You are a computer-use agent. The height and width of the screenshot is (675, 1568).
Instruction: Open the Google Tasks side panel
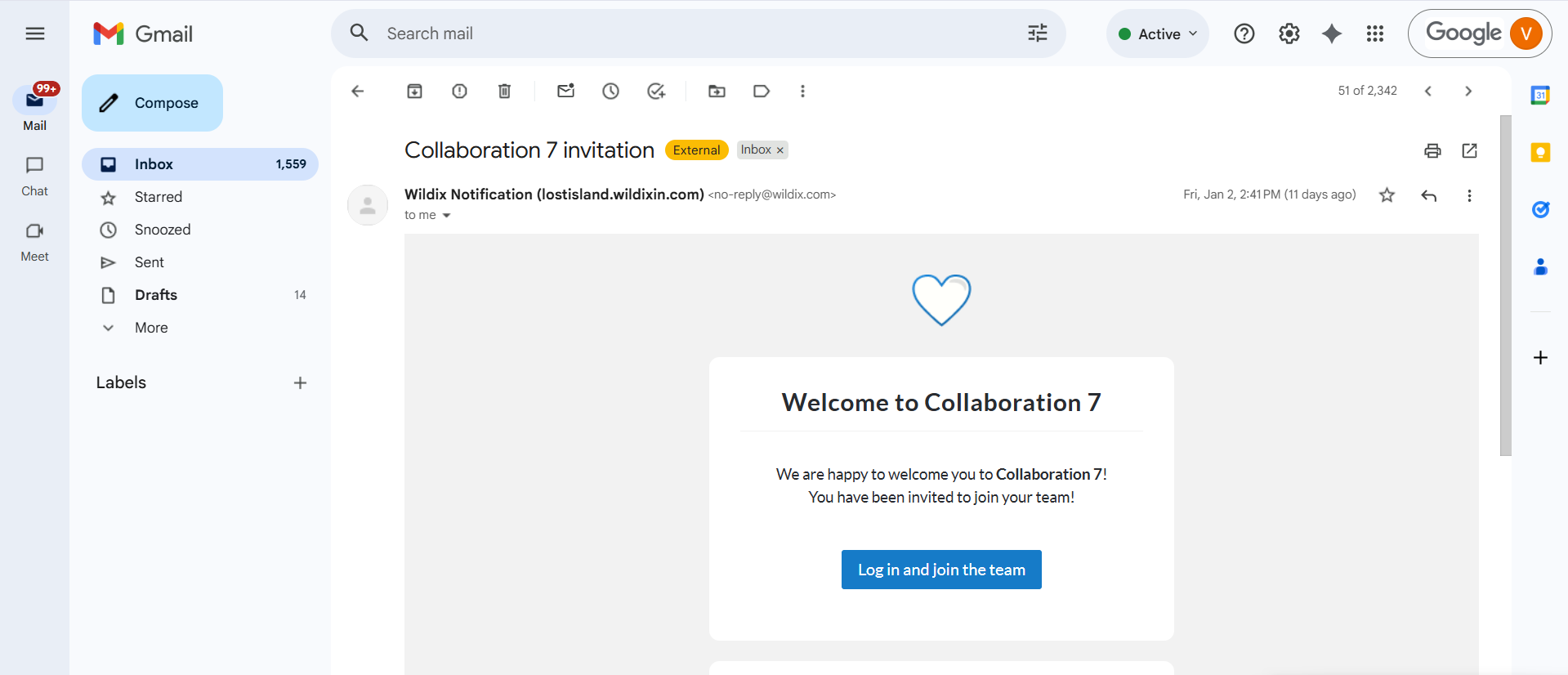pos(1540,209)
